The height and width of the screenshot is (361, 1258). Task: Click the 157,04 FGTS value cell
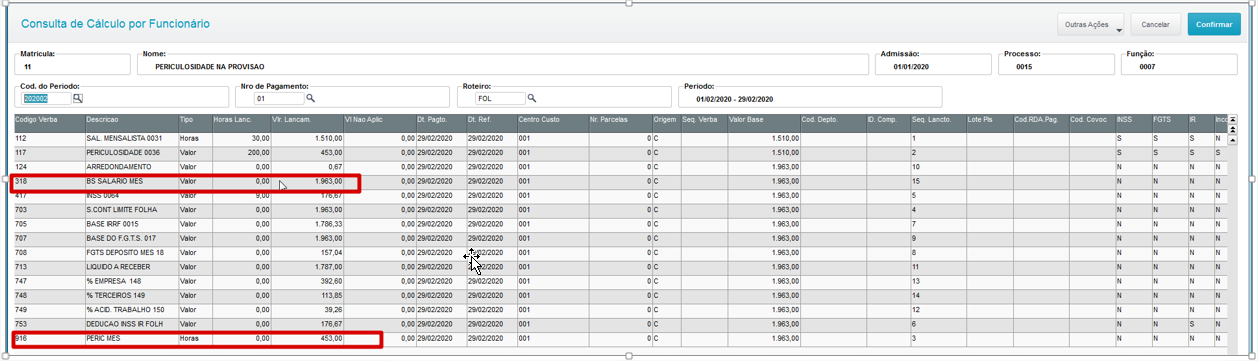307,254
